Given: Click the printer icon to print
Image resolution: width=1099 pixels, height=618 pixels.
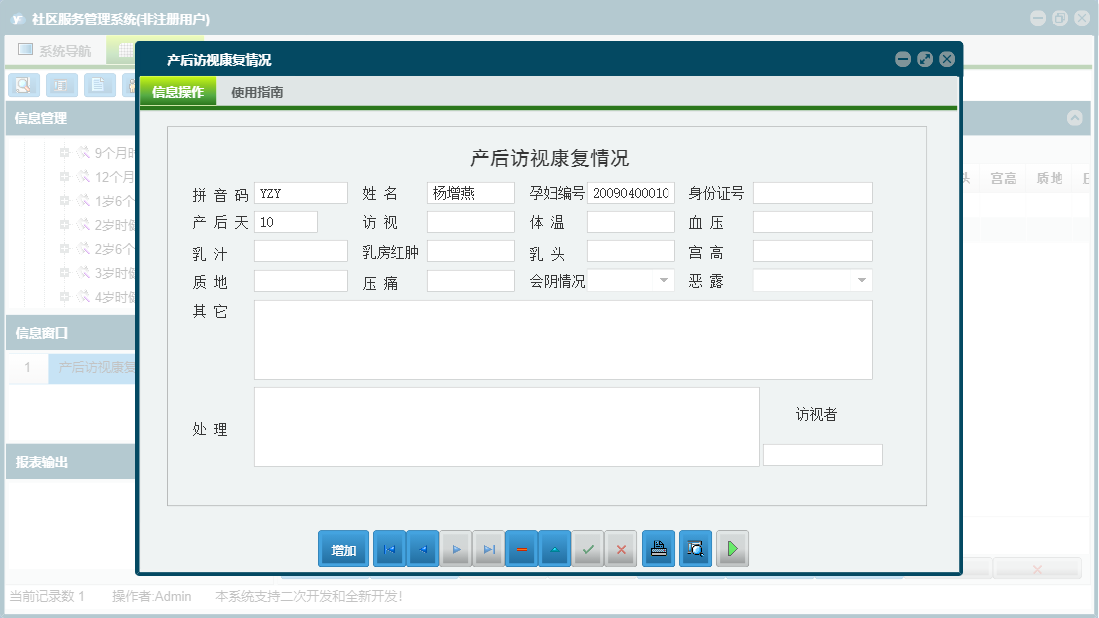Looking at the screenshot, I should point(658,549).
